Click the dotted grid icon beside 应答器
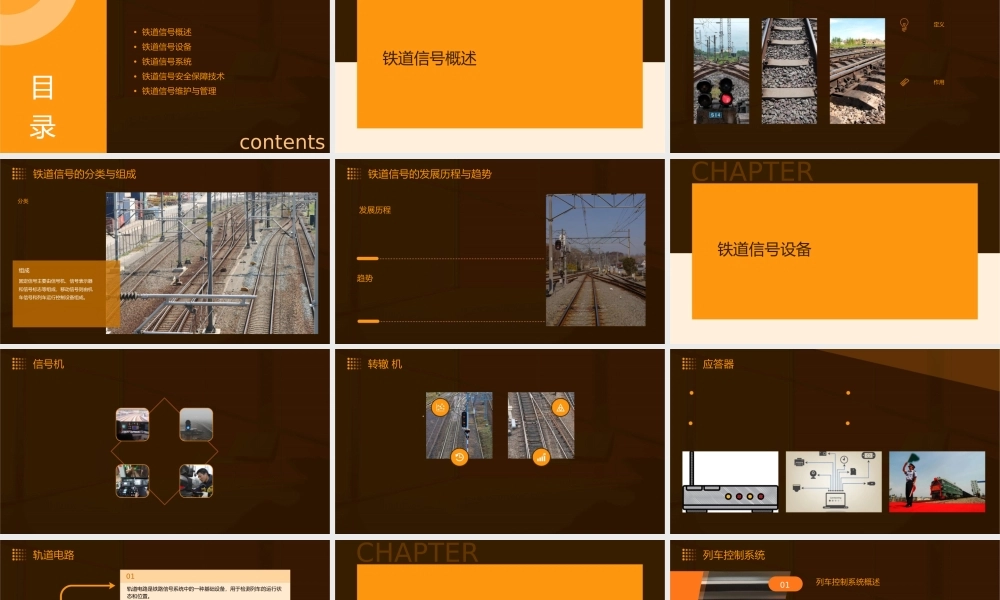Image resolution: width=1000 pixels, height=600 pixels. point(688,364)
